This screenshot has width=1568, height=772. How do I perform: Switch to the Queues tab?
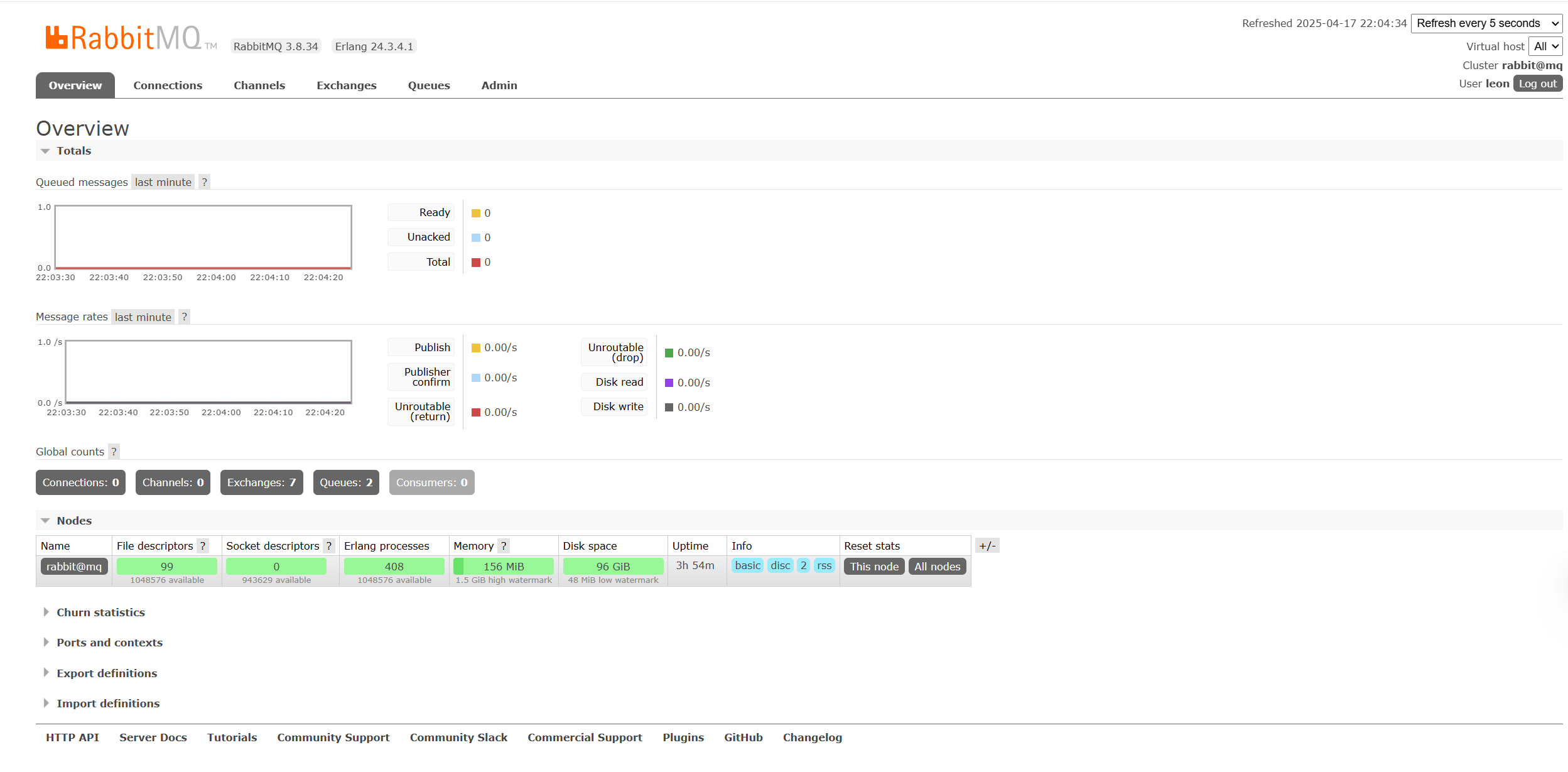(x=429, y=85)
